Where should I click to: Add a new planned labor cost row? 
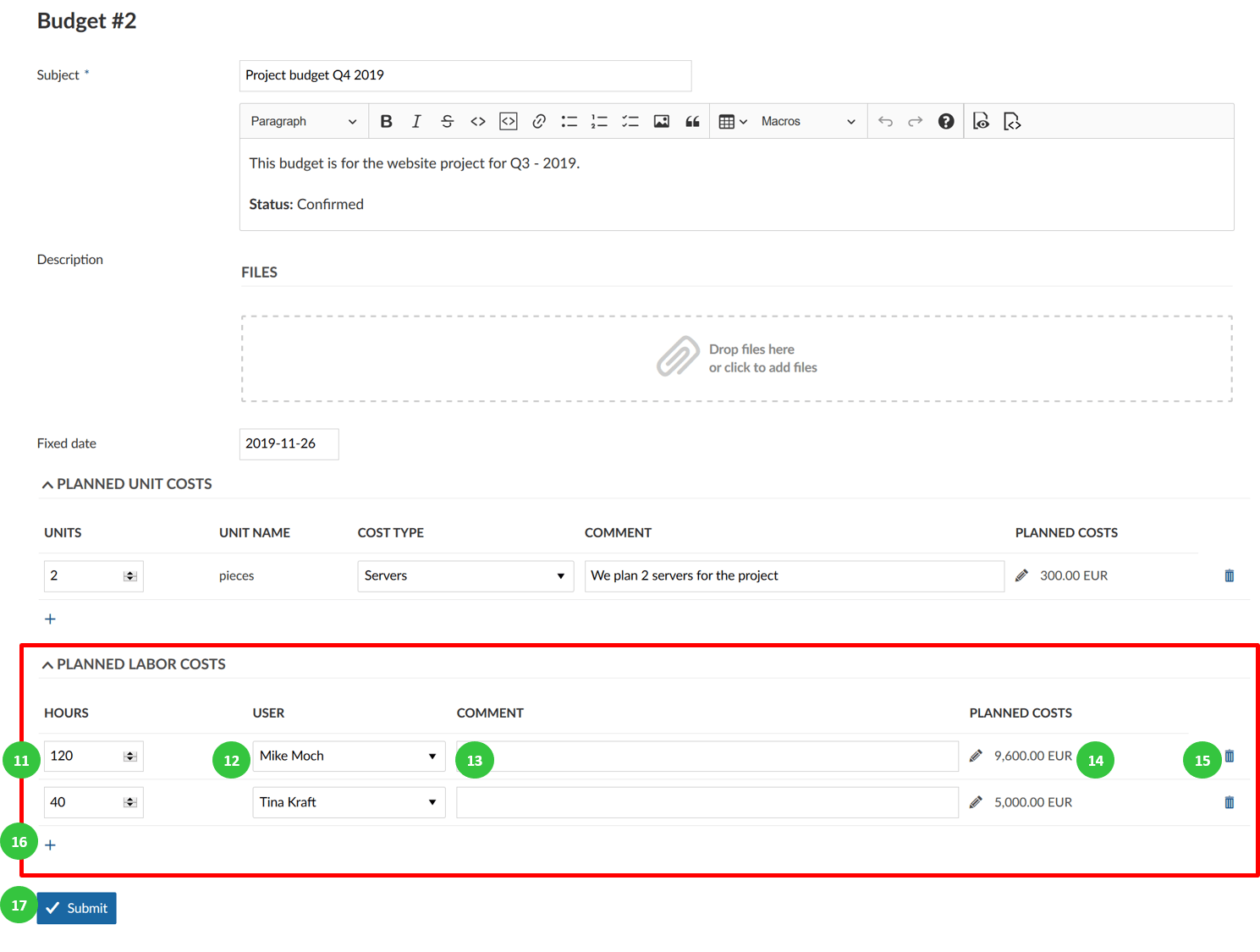(51, 845)
